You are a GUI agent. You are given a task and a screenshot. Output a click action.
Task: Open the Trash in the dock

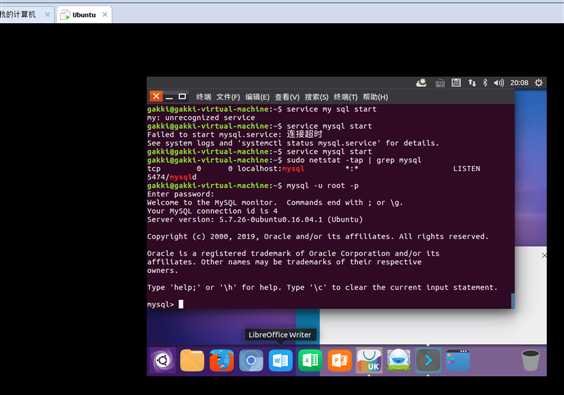tap(531, 360)
